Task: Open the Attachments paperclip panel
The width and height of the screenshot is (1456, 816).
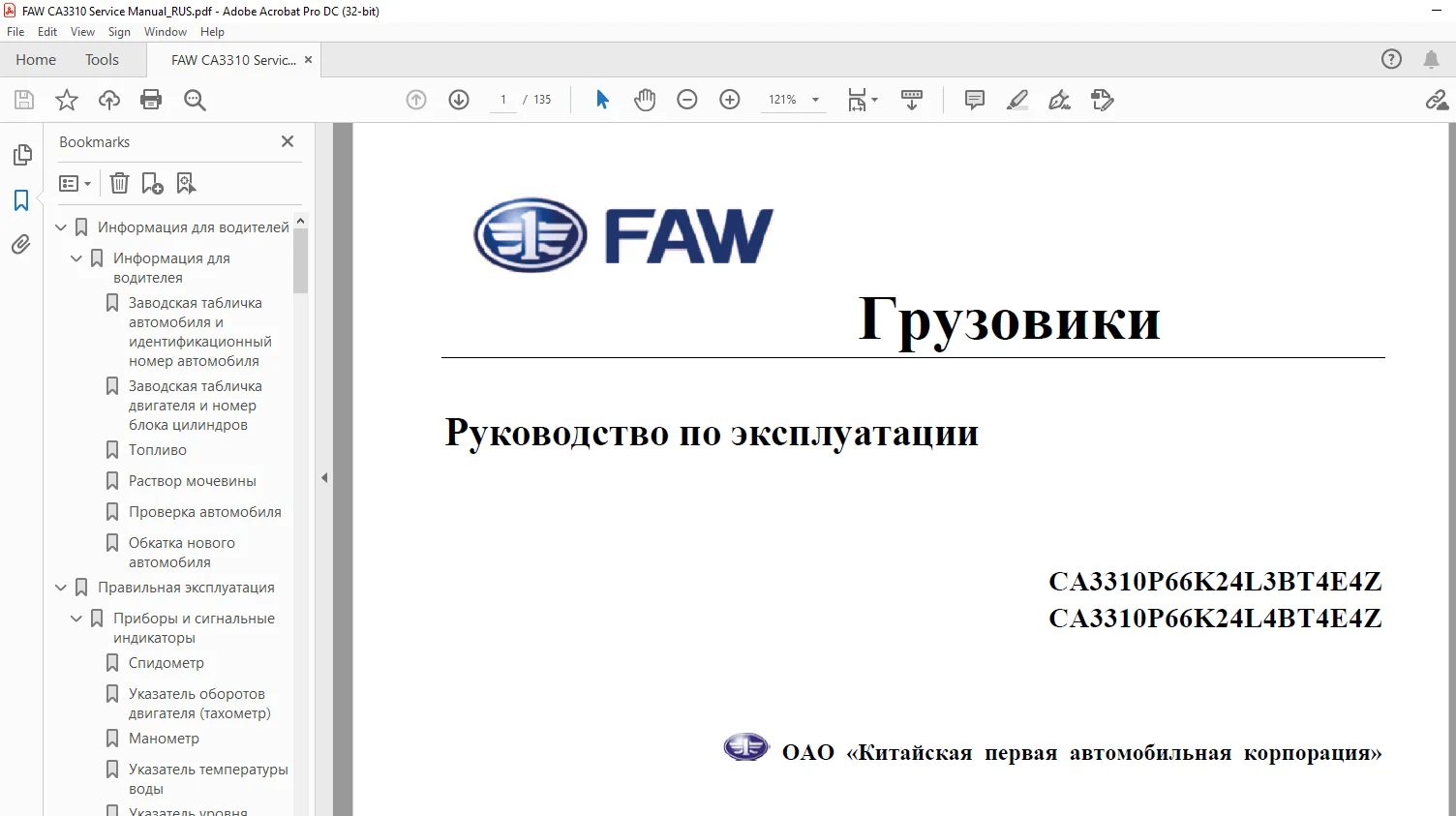Action: [x=21, y=245]
